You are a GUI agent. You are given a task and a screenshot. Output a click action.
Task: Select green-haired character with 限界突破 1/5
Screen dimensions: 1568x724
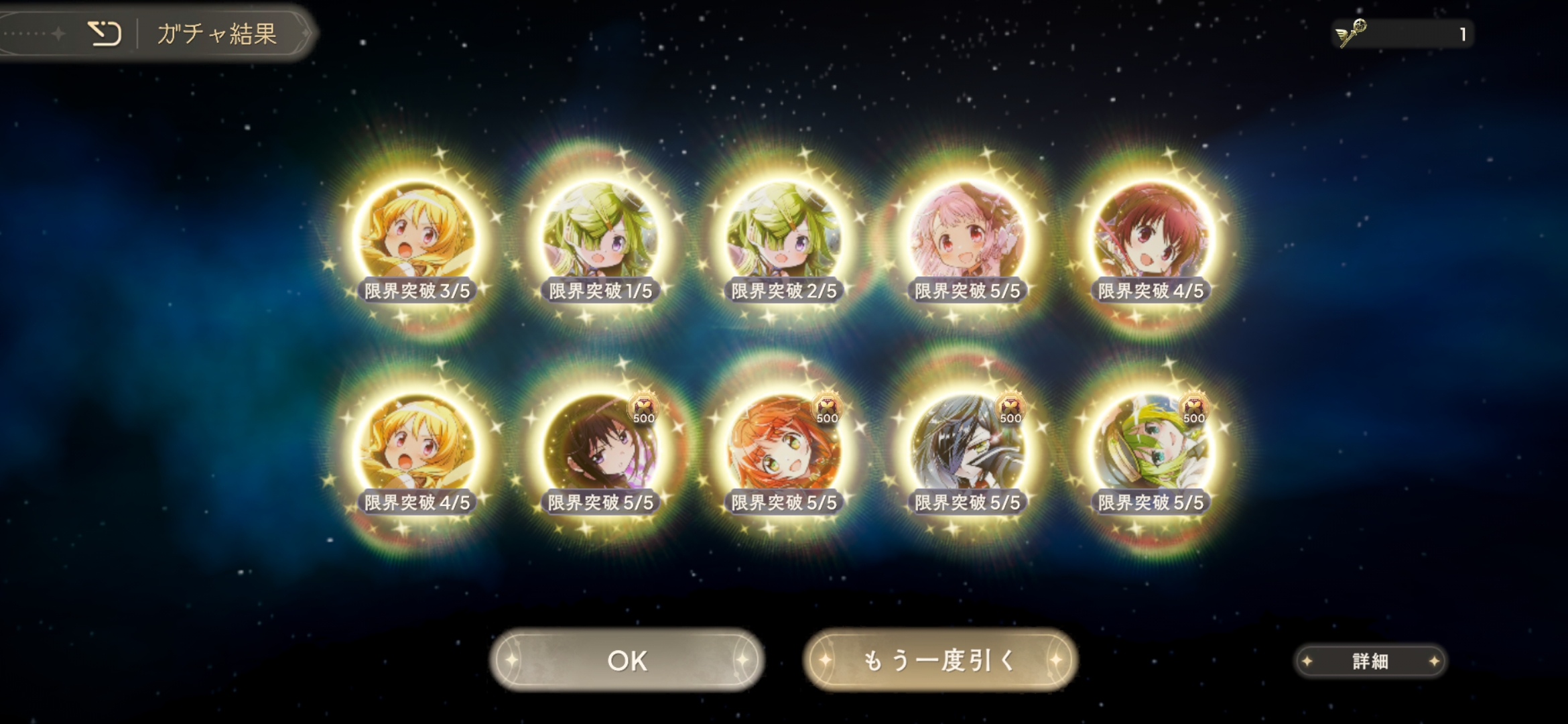[x=600, y=238]
